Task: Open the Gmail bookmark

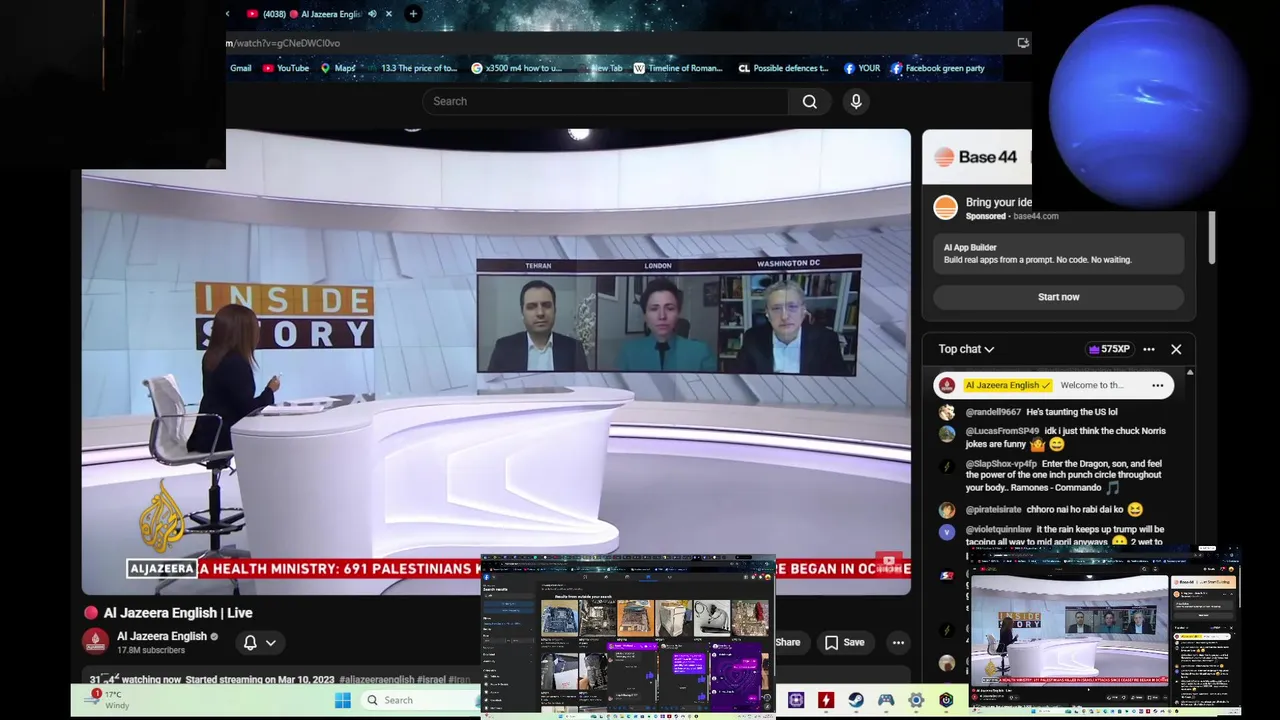Action: coord(240,68)
